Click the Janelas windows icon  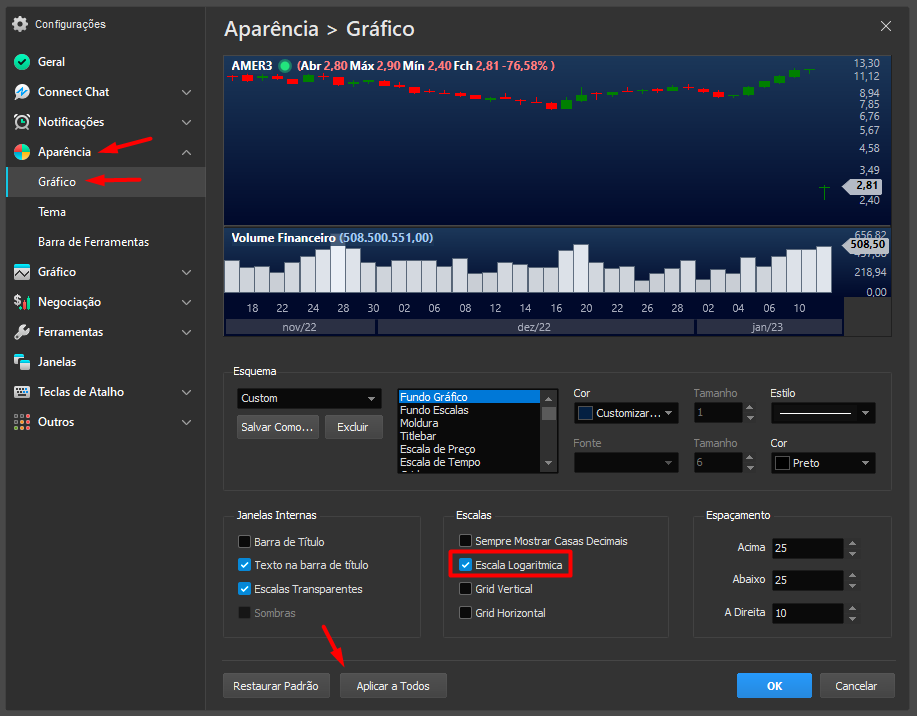22,362
